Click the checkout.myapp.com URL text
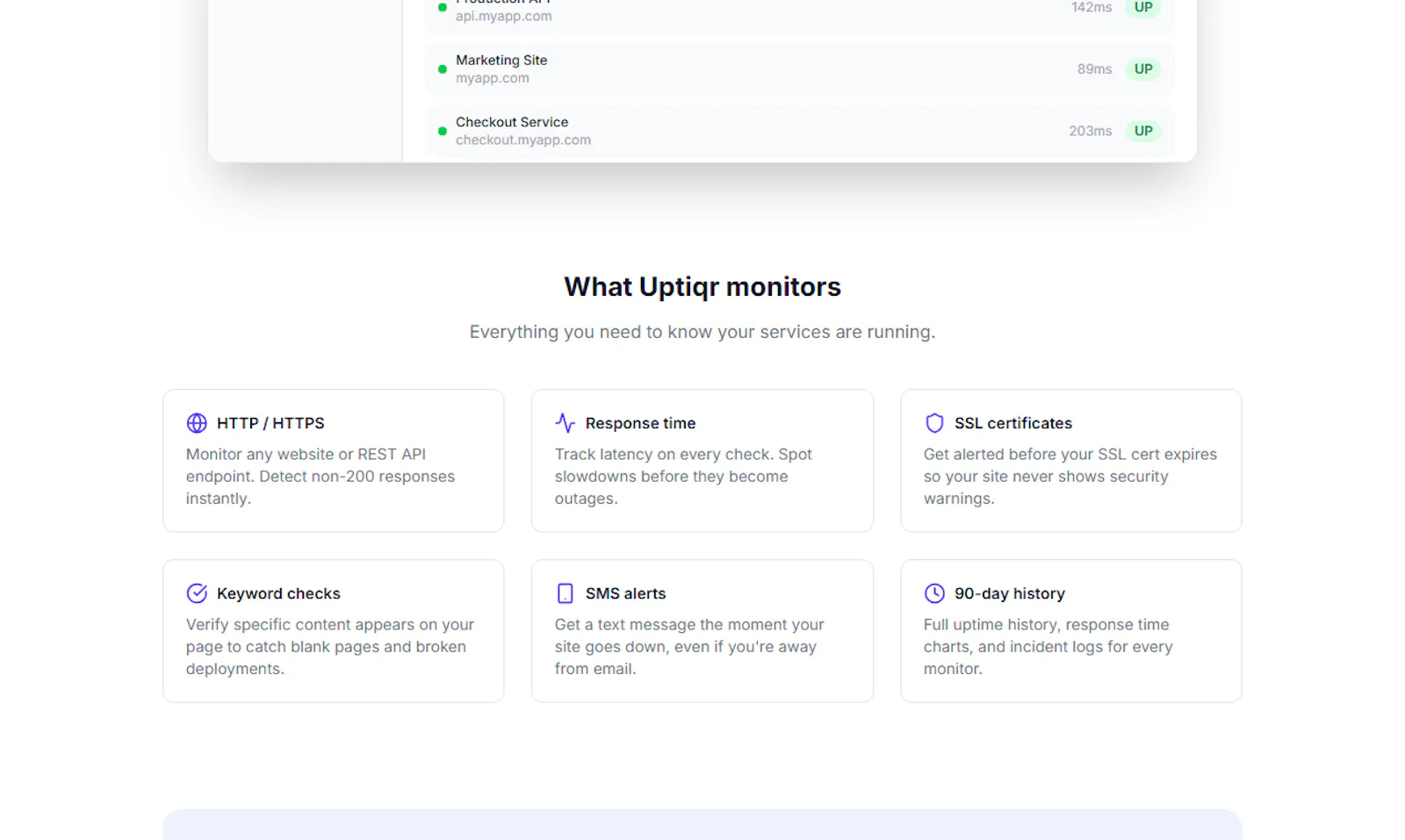 [523, 140]
